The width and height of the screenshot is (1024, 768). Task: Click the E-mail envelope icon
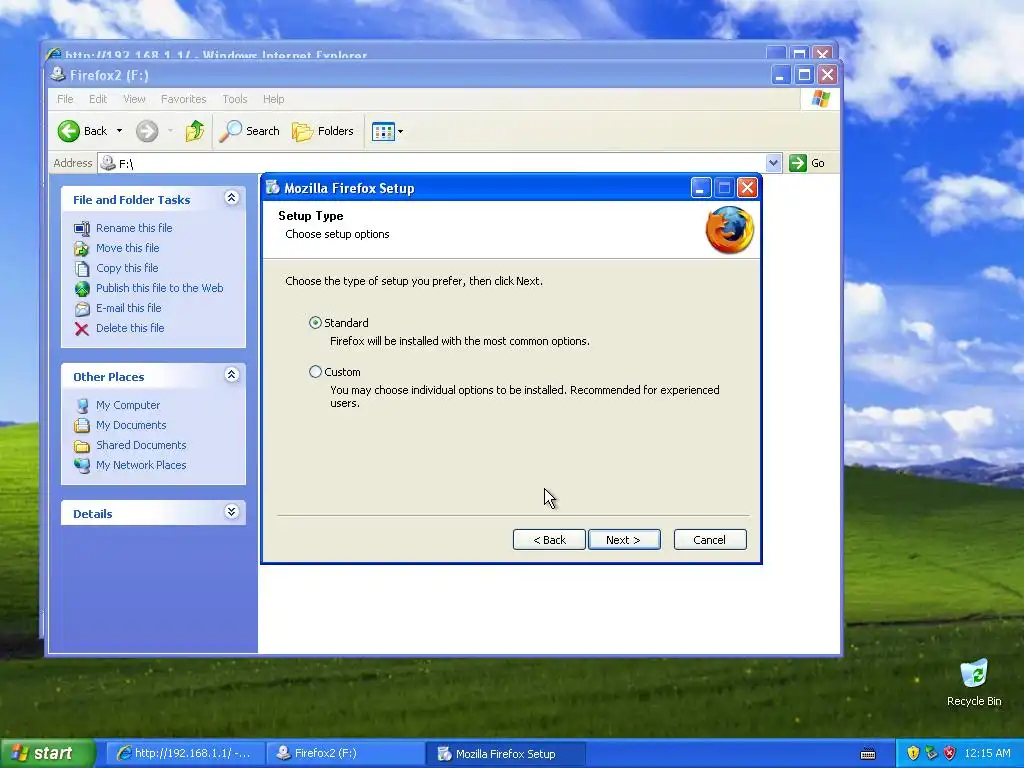[x=82, y=308]
